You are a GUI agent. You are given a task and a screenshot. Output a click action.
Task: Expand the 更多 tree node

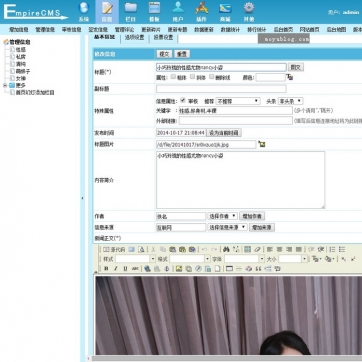pos(5,86)
